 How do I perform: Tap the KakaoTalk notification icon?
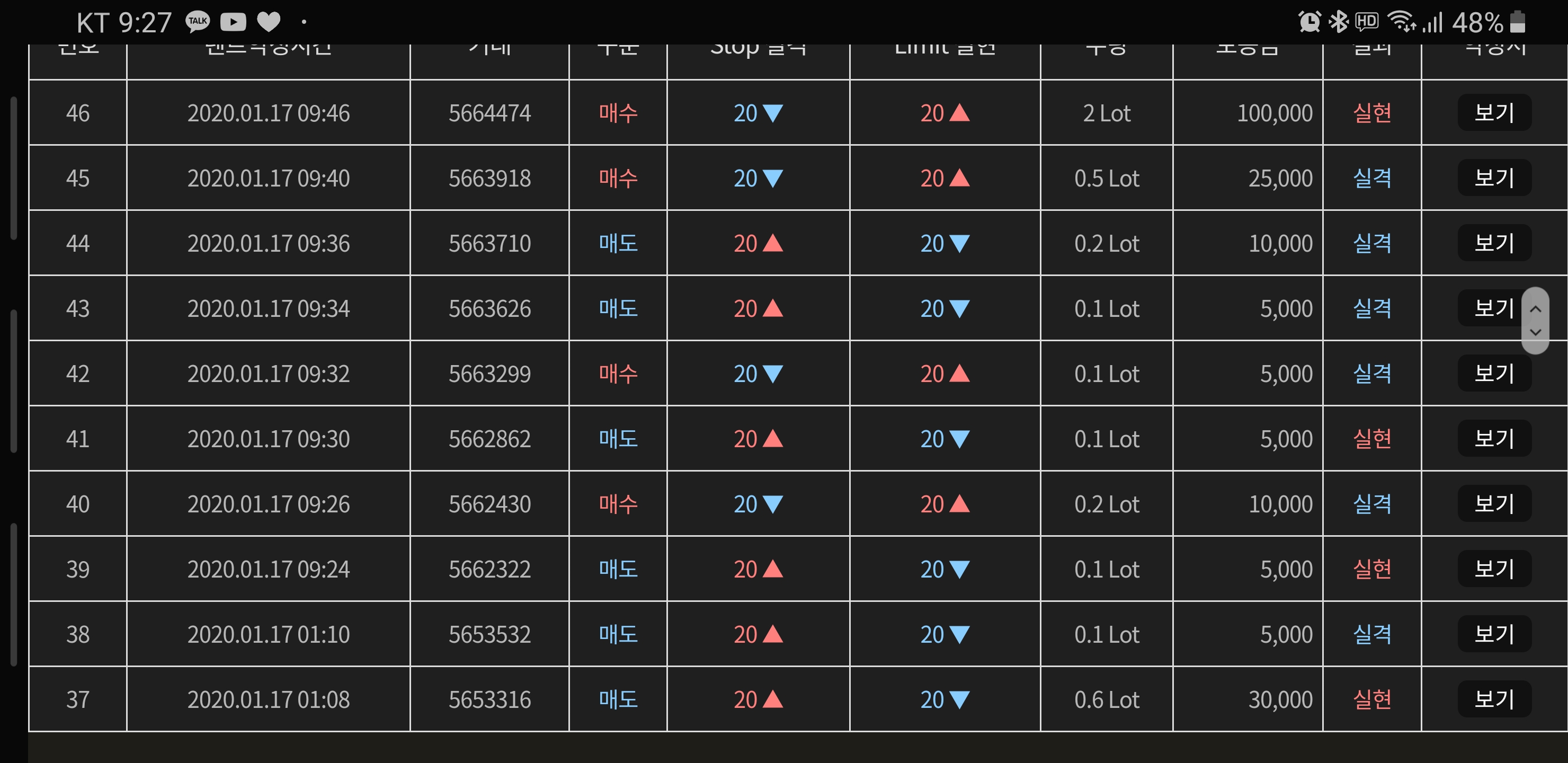(x=197, y=22)
